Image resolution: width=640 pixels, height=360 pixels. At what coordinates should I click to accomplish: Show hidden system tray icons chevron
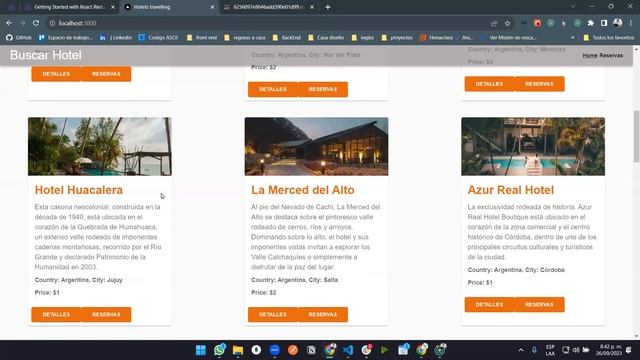(x=521, y=350)
